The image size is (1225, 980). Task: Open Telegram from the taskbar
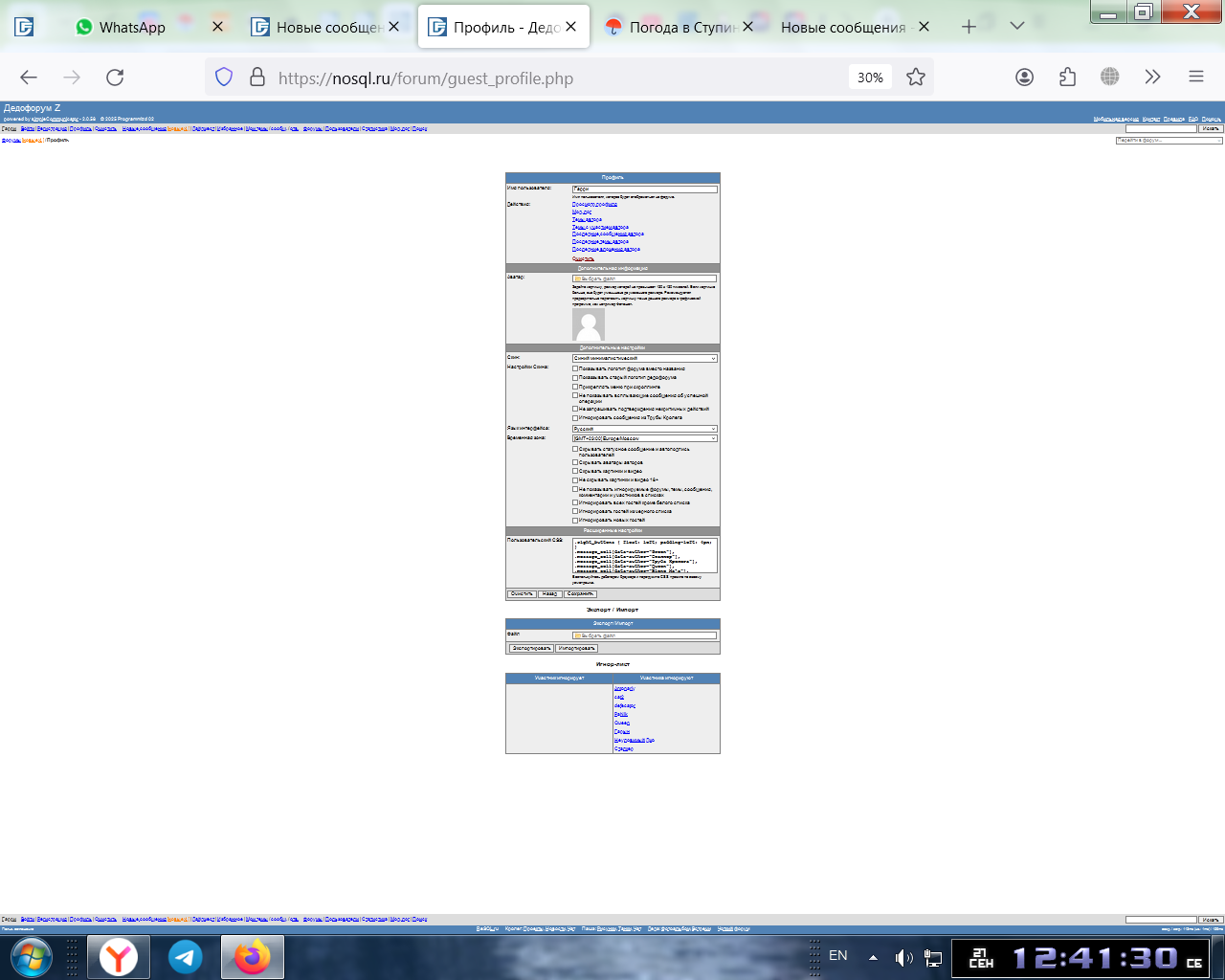click(x=185, y=956)
